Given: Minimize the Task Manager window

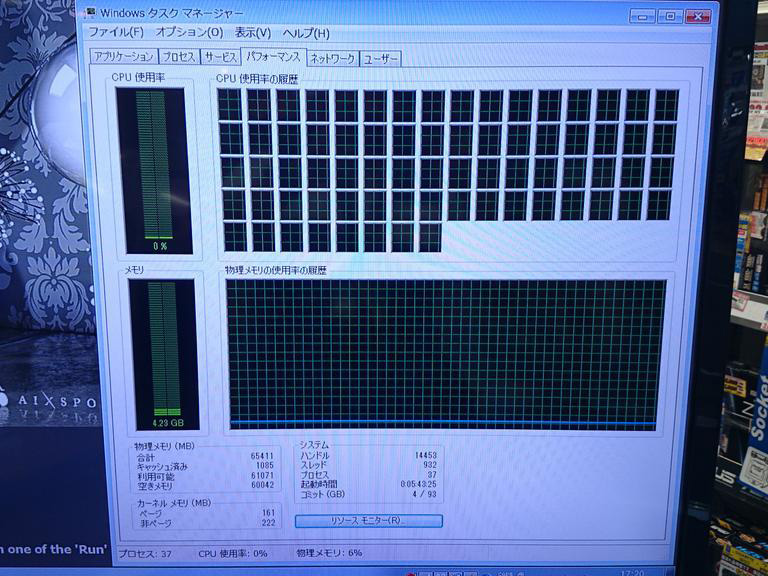Looking at the screenshot, I should 642,17.
